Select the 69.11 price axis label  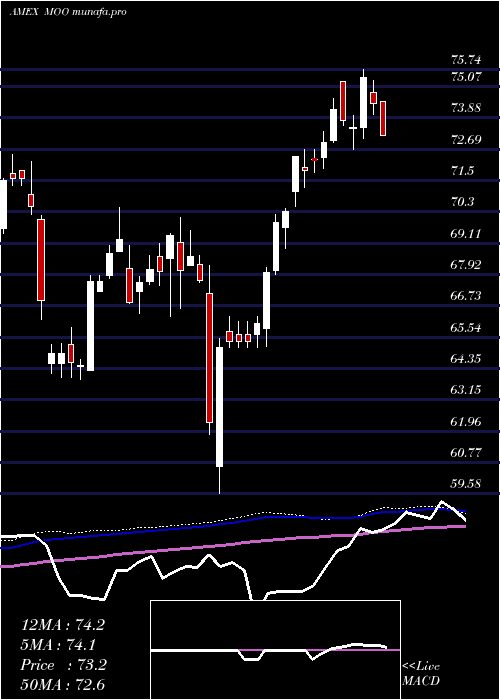(x=466, y=233)
